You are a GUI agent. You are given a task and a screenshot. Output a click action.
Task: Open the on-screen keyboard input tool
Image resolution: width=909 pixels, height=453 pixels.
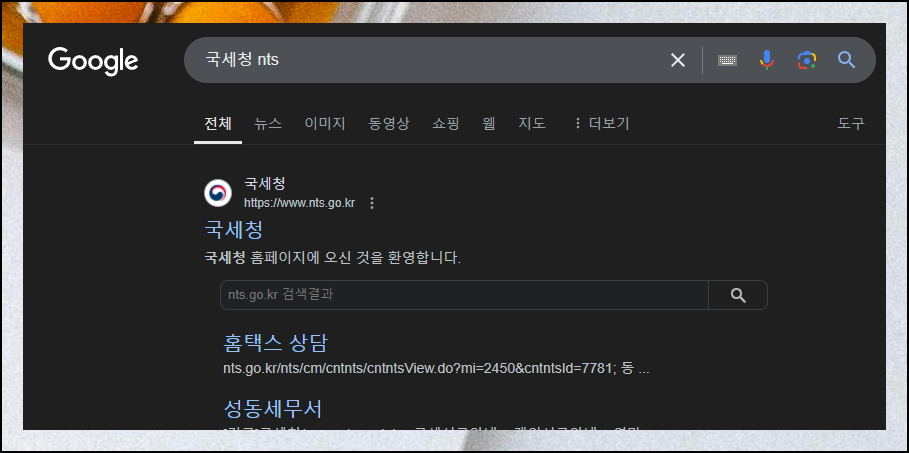point(728,60)
